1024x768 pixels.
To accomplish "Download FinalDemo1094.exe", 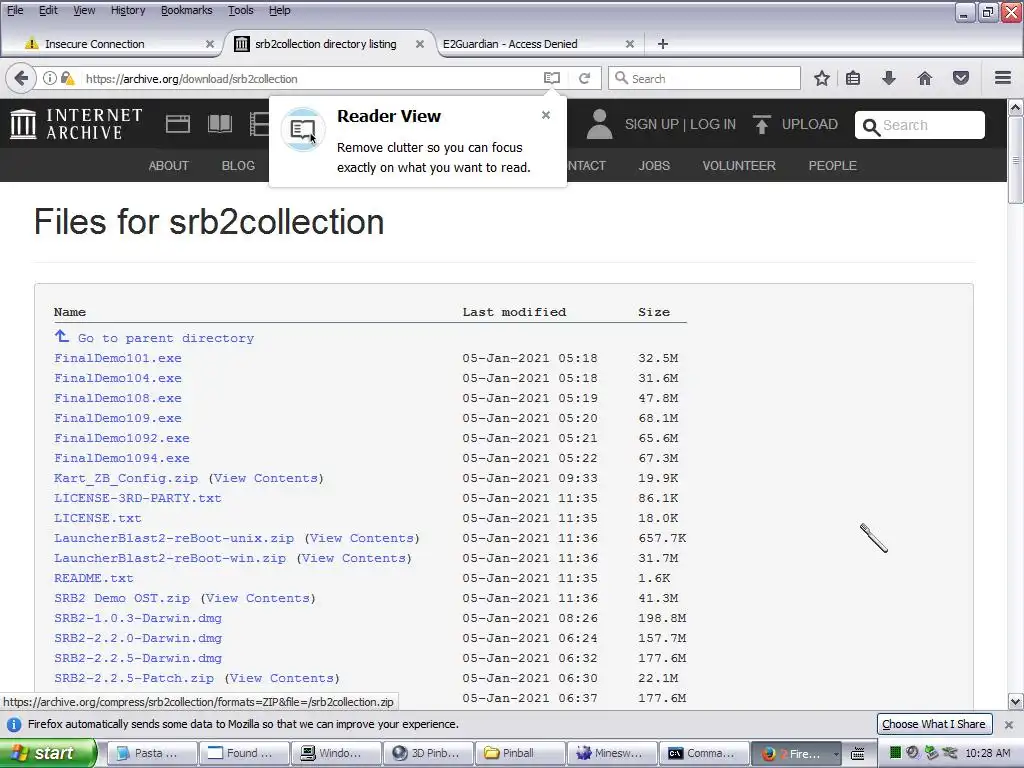I will coord(121,458).
